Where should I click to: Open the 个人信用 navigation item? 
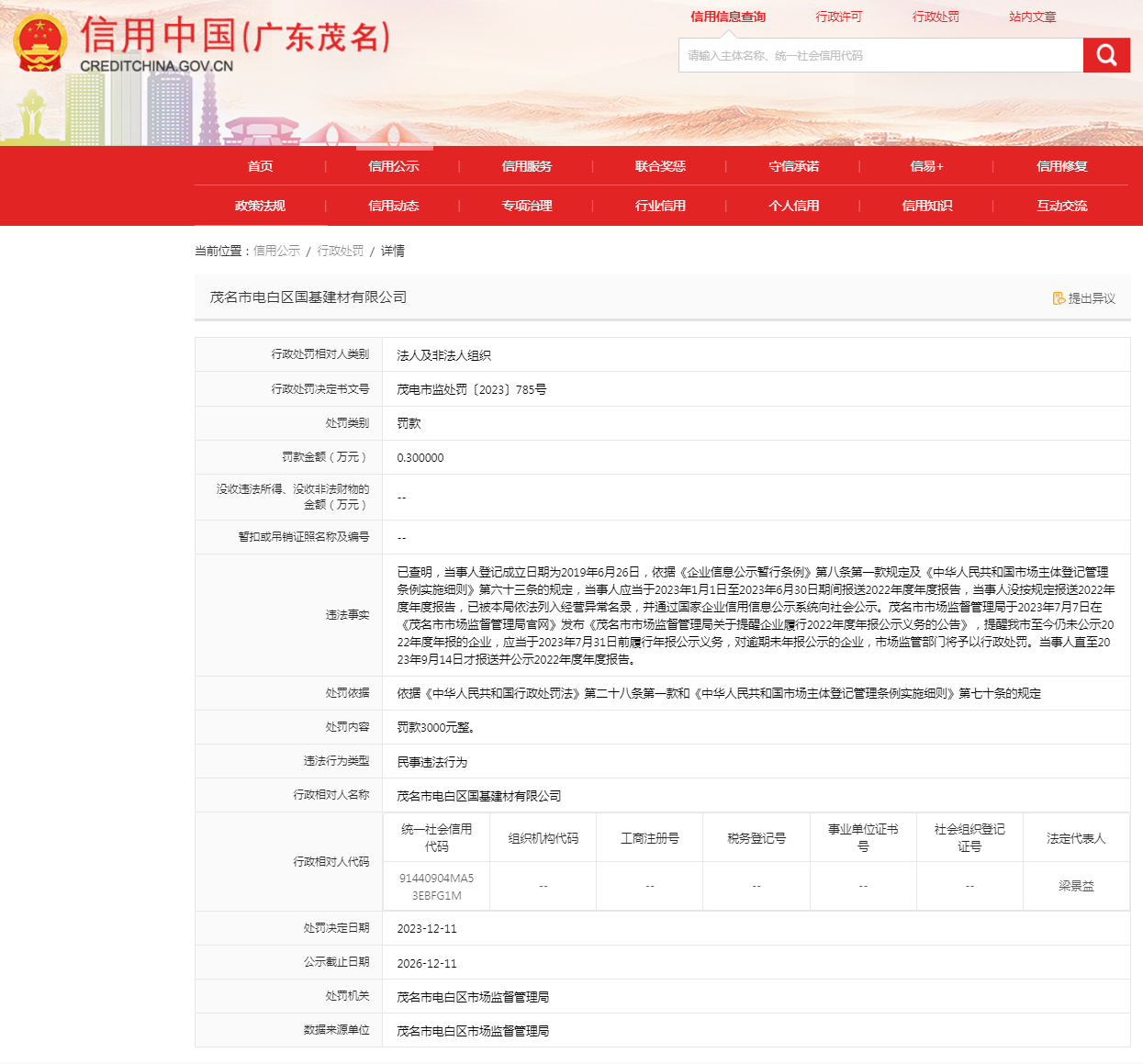(x=794, y=206)
